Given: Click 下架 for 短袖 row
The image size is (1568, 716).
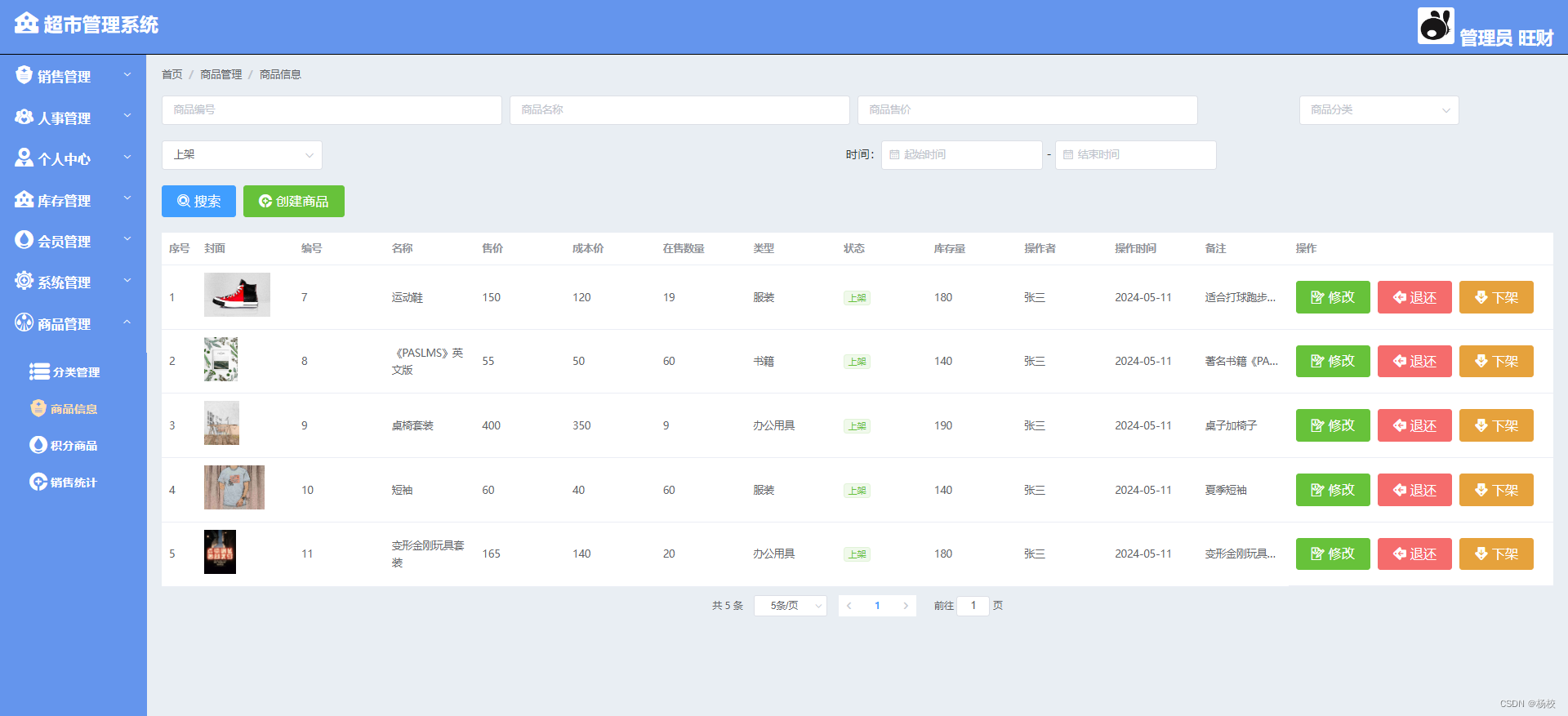Looking at the screenshot, I should [1496, 490].
